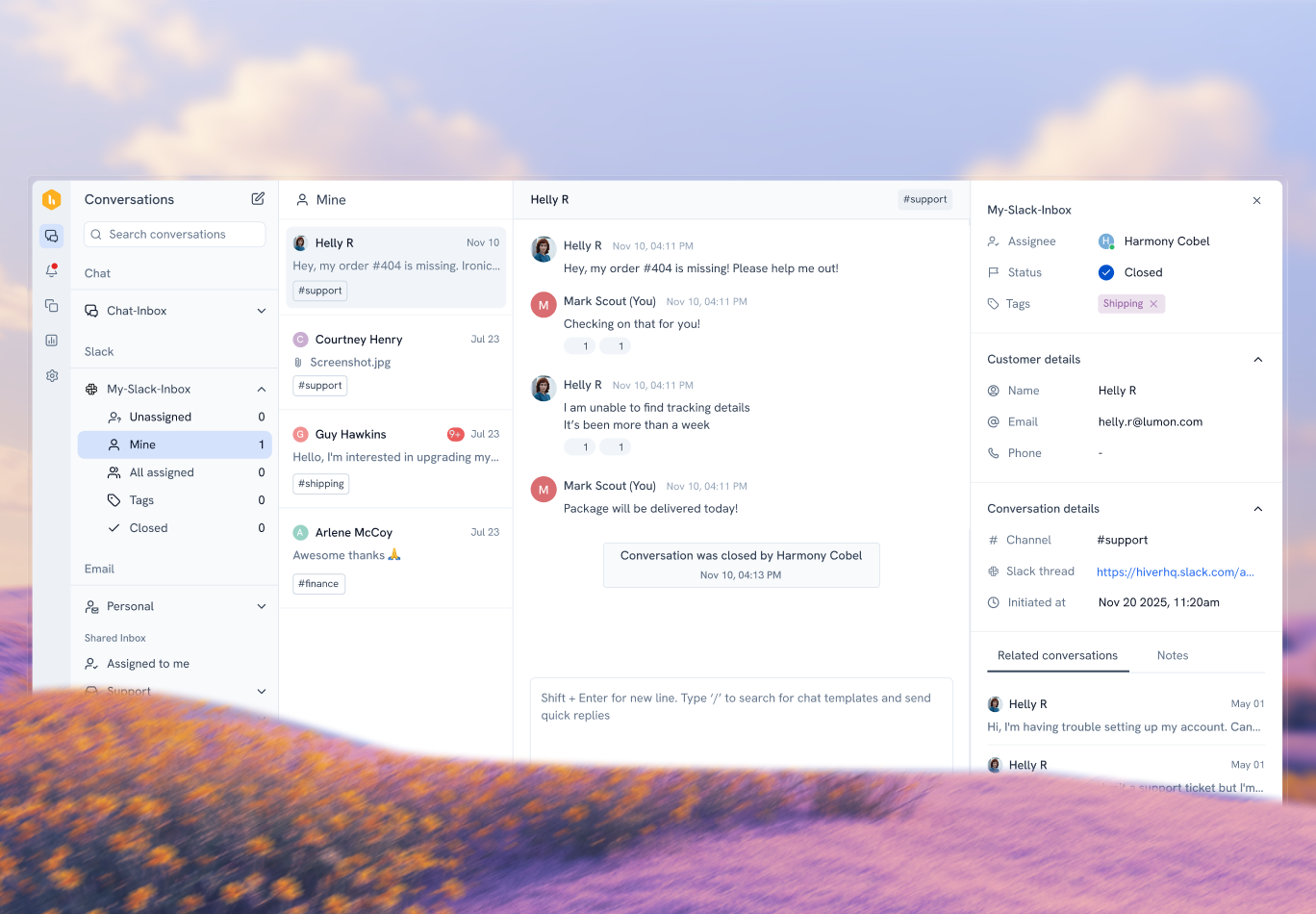The width and height of the screenshot is (1316, 914).
Task: Click the #support tag in conversation header
Action: [x=925, y=199]
